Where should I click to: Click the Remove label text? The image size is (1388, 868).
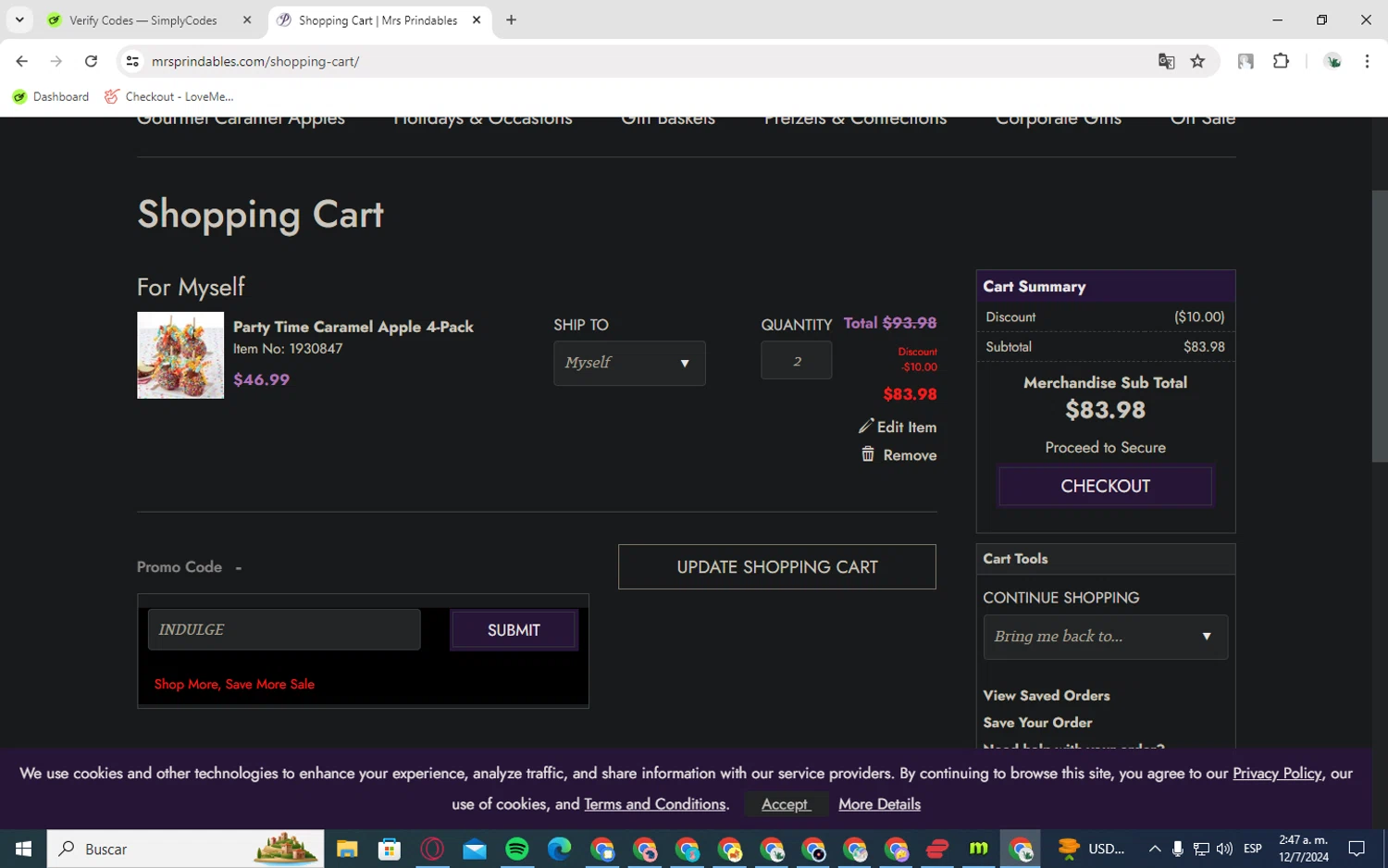click(x=910, y=455)
